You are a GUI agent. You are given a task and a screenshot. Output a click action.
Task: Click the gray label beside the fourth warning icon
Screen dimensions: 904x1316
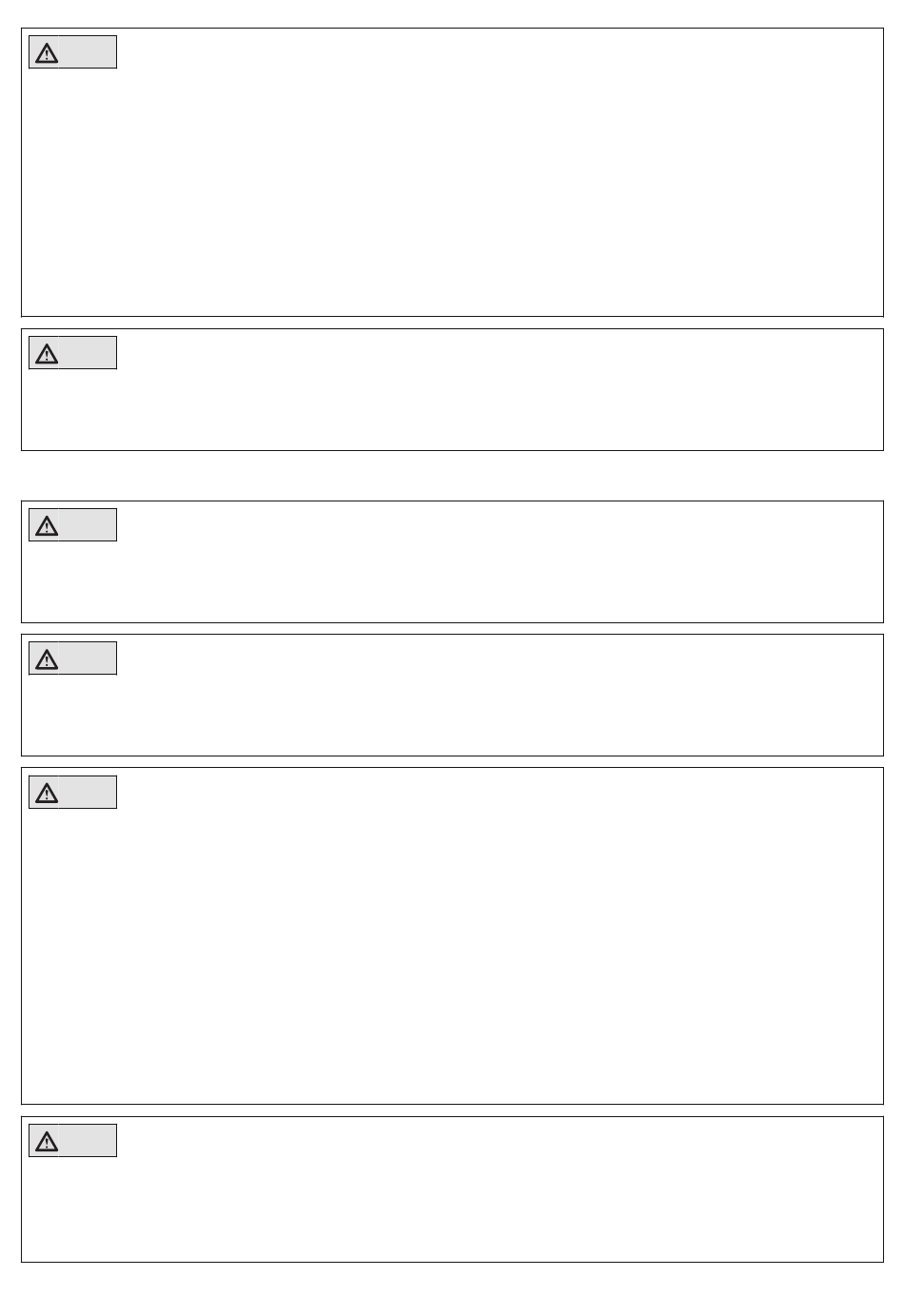(88, 658)
